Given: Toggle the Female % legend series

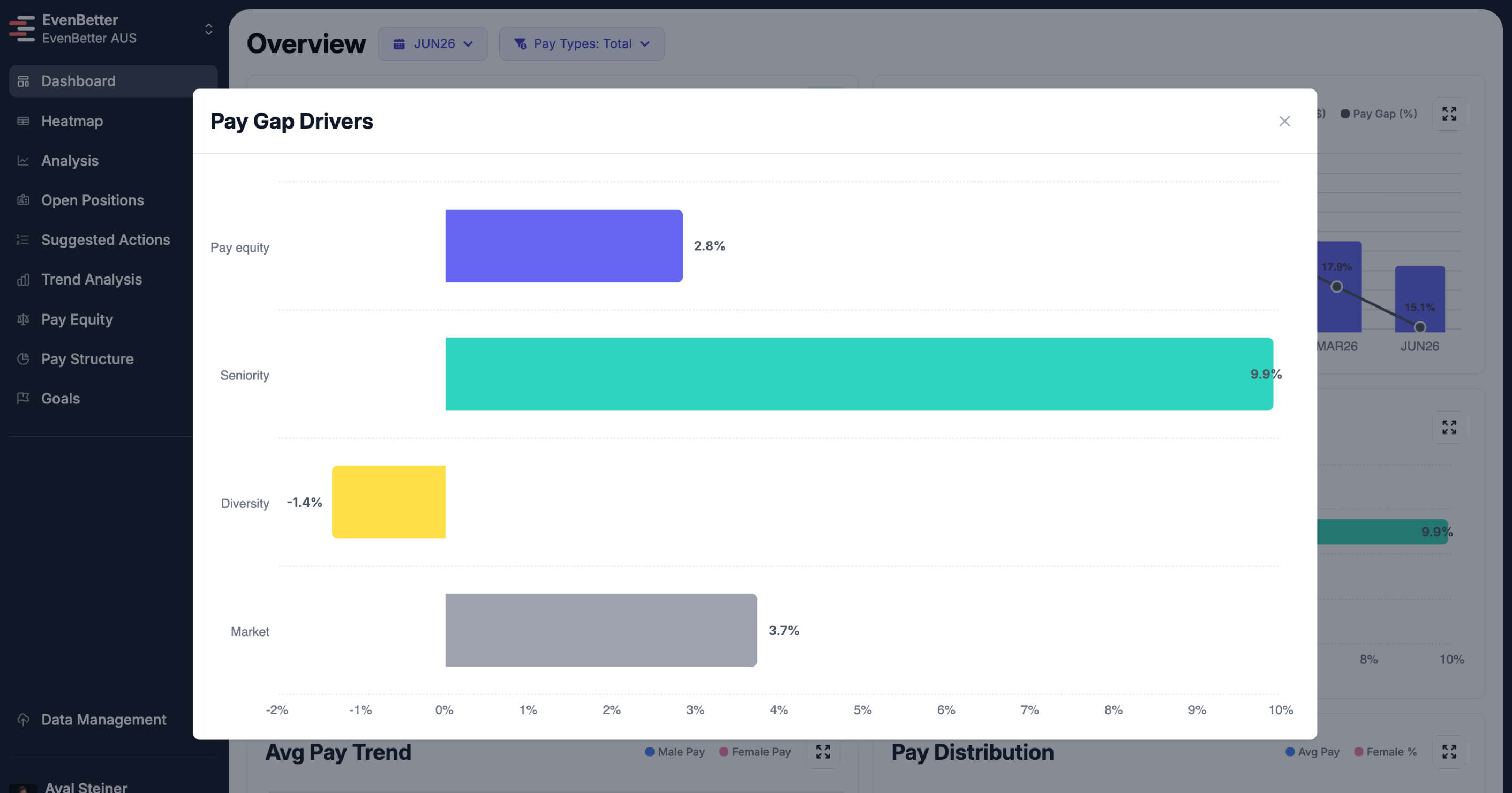Looking at the screenshot, I should tap(1385, 751).
